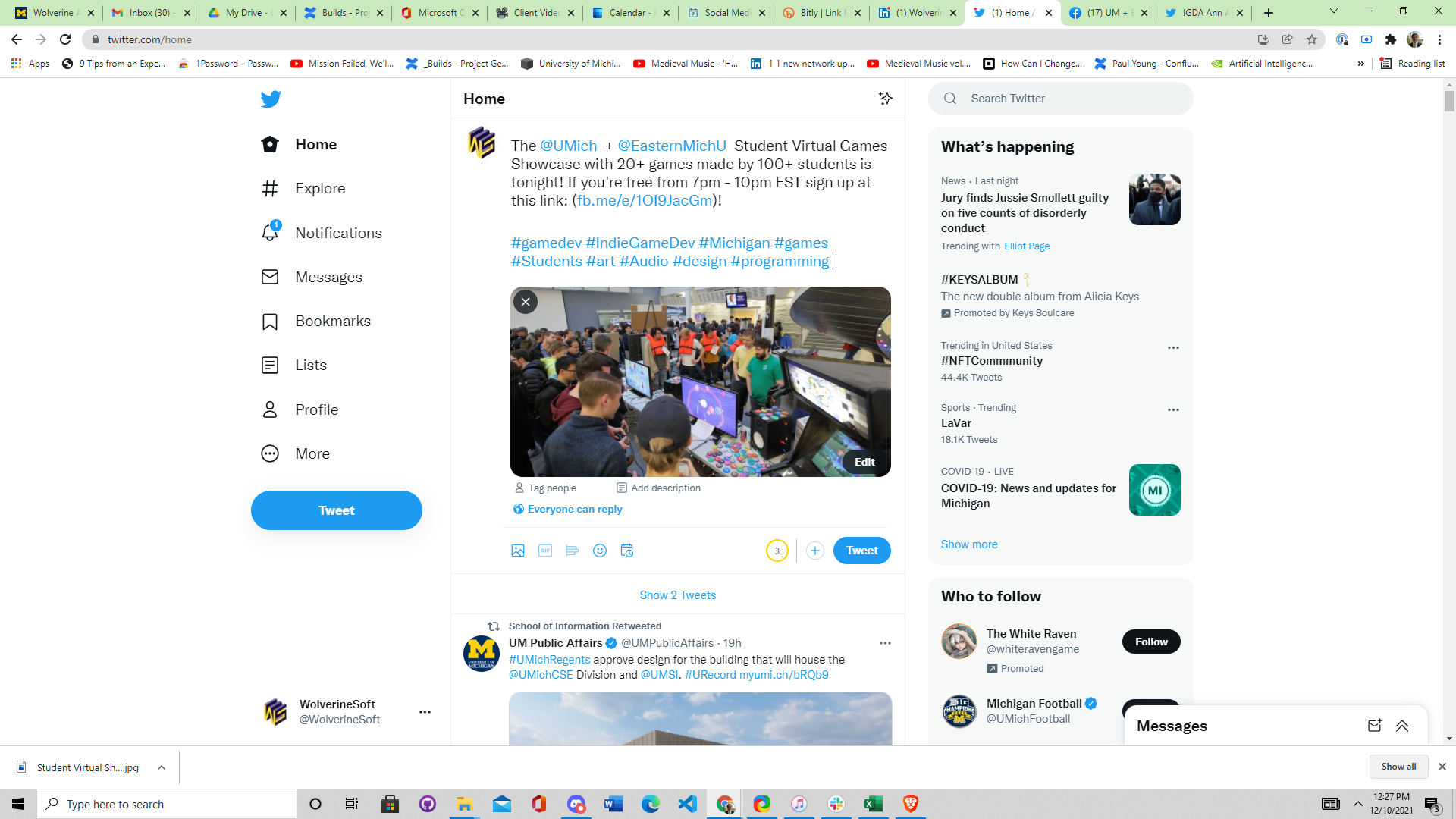
Task: Open the Elliot Page trending link
Action: [x=1027, y=246]
